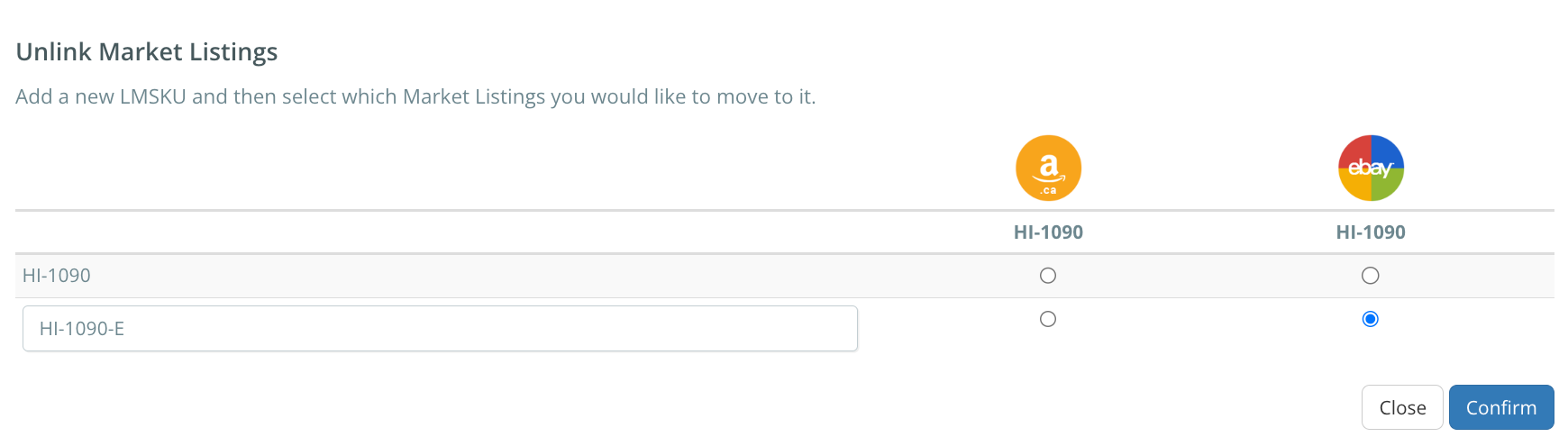Keep eBay listing on HI-1090 radio
The height and width of the screenshot is (446, 1568).
coord(1371,276)
